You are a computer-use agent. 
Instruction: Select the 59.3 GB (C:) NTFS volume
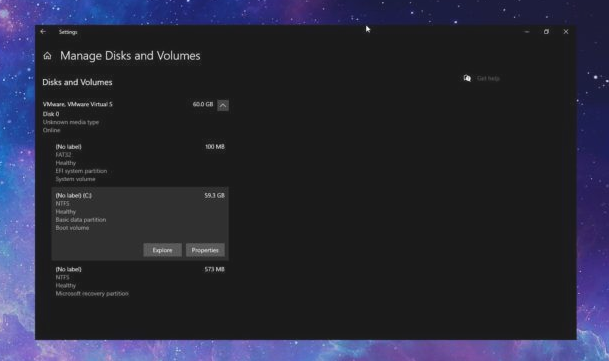coord(140,224)
